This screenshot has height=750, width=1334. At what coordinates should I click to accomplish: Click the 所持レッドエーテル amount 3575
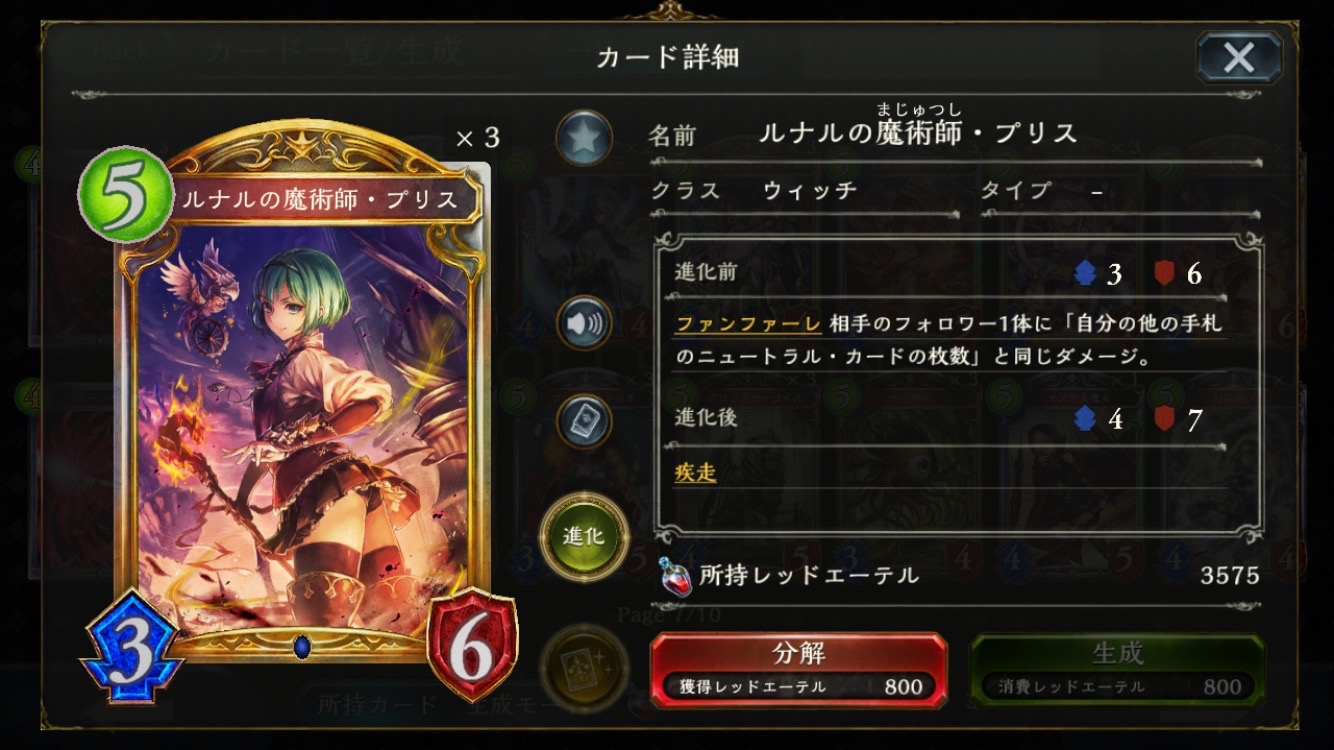click(x=1229, y=575)
